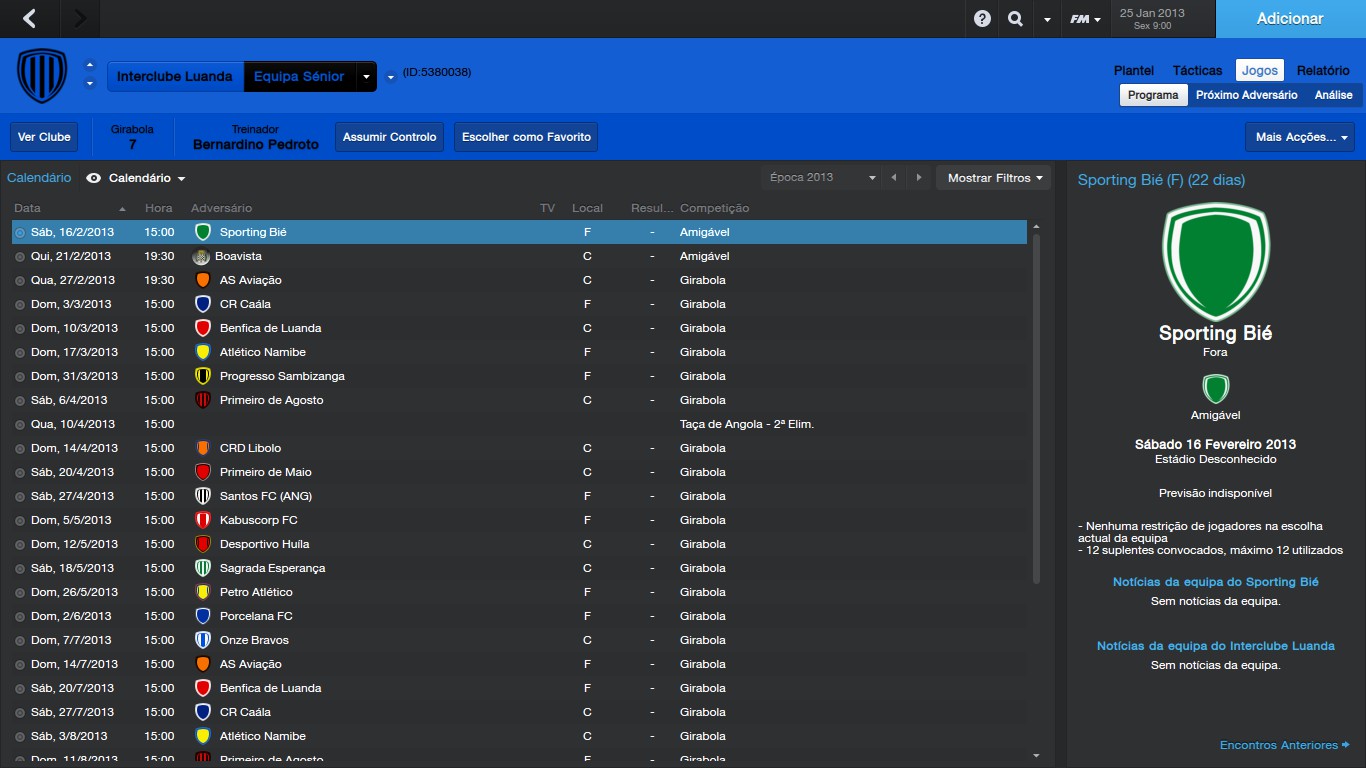1366x768 pixels.
Task: Click the Onze Bravos badge
Action: click(203, 640)
